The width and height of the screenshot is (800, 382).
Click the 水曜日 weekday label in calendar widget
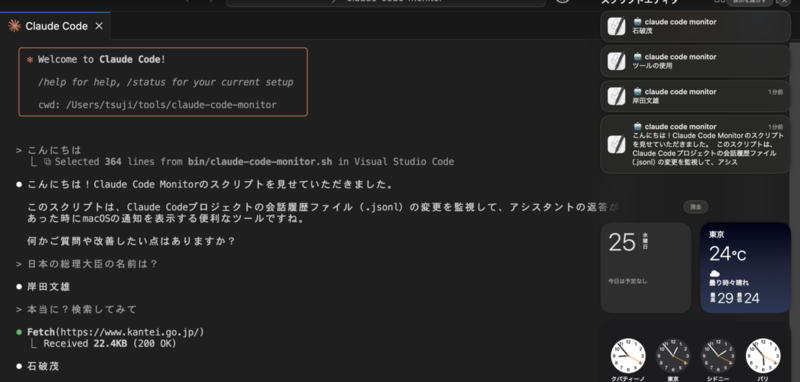(645, 241)
